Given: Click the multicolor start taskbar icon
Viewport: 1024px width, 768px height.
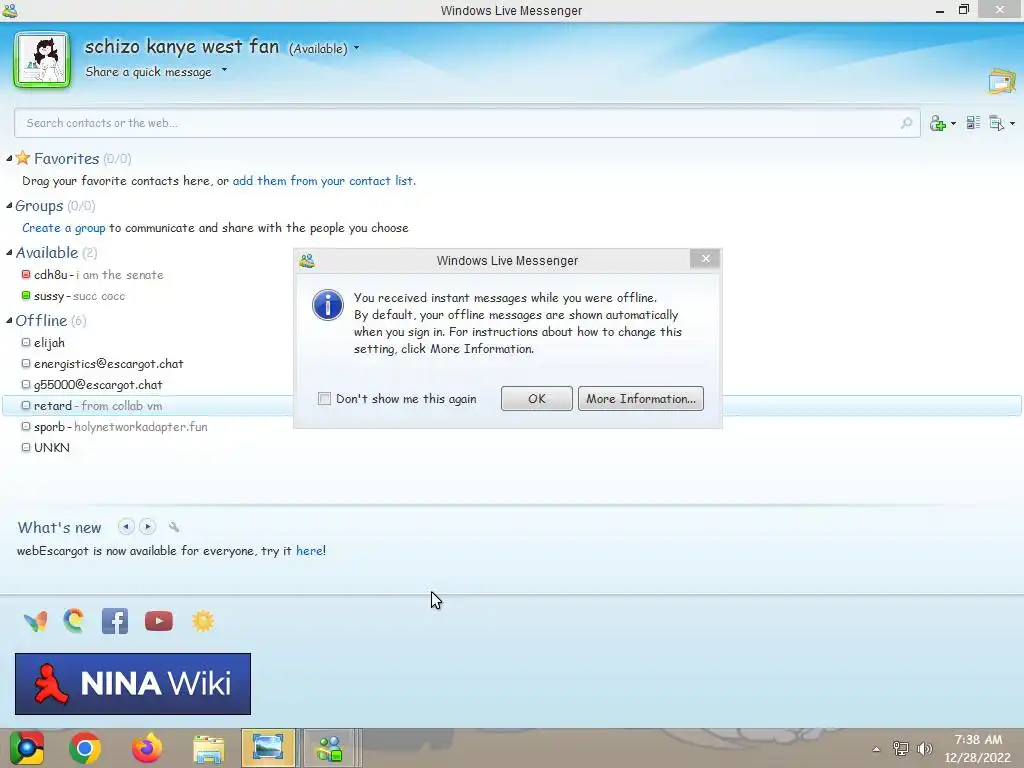Looking at the screenshot, I should [27, 748].
